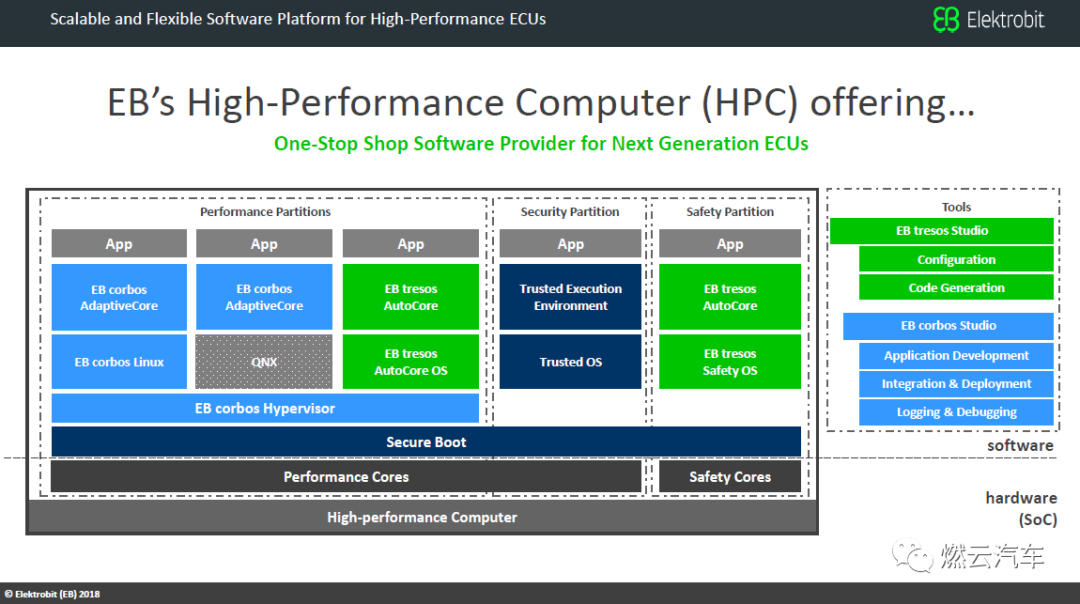
Task: Select EB corbos Studio tool box
Action: (x=948, y=326)
